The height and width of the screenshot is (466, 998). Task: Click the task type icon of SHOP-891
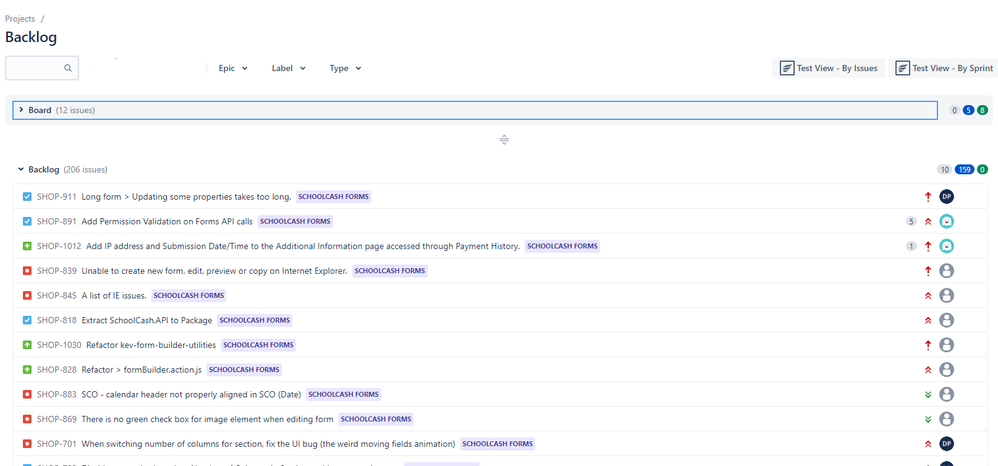pyautogui.click(x=27, y=222)
